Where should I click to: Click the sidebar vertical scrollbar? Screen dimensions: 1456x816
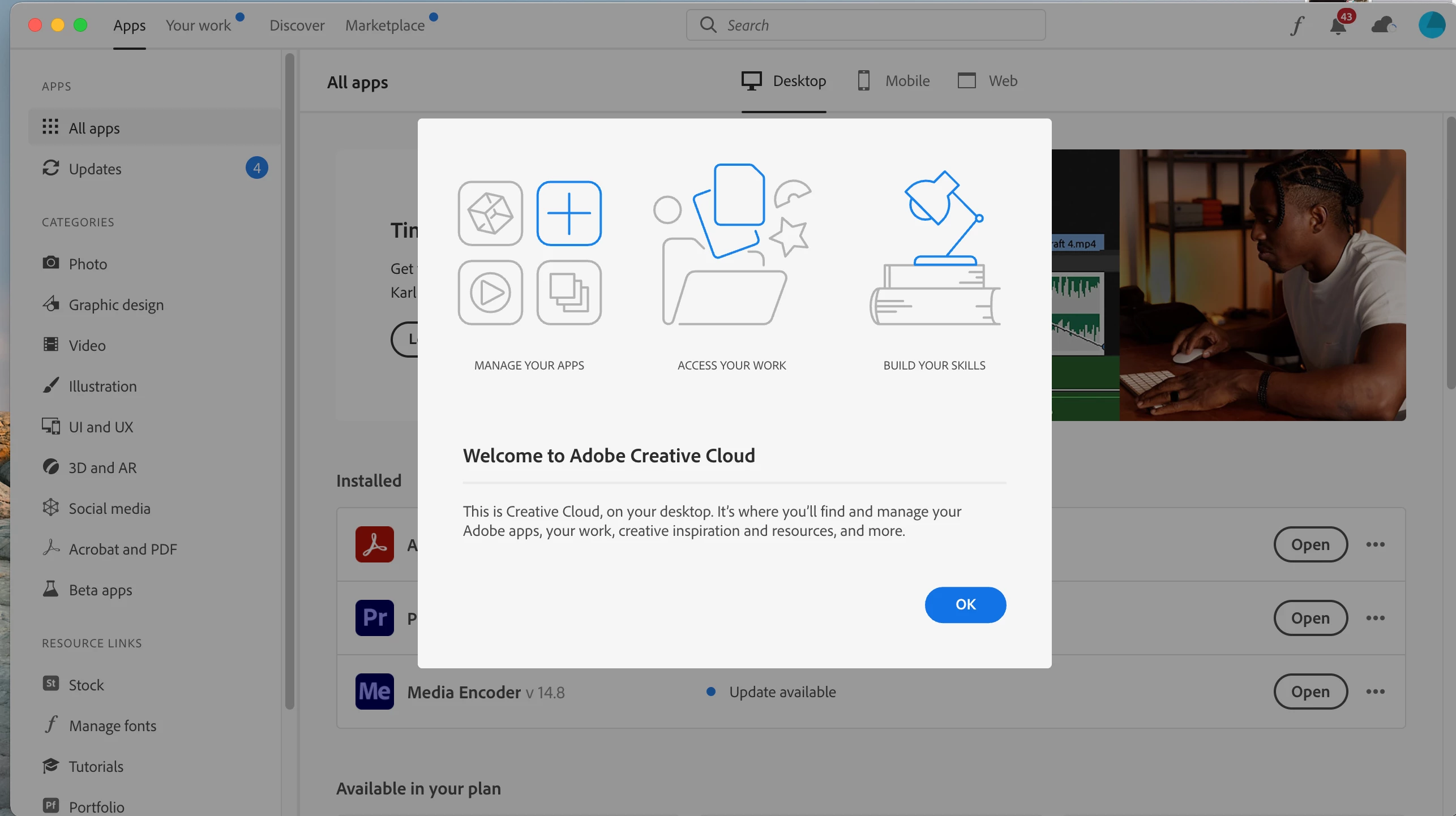pos(290,379)
